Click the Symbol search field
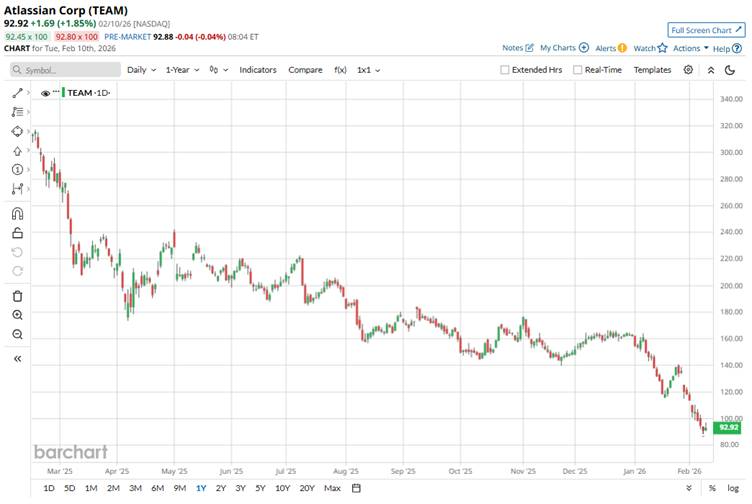This screenshot has width=752, height=504. click(x=65, y=70)
